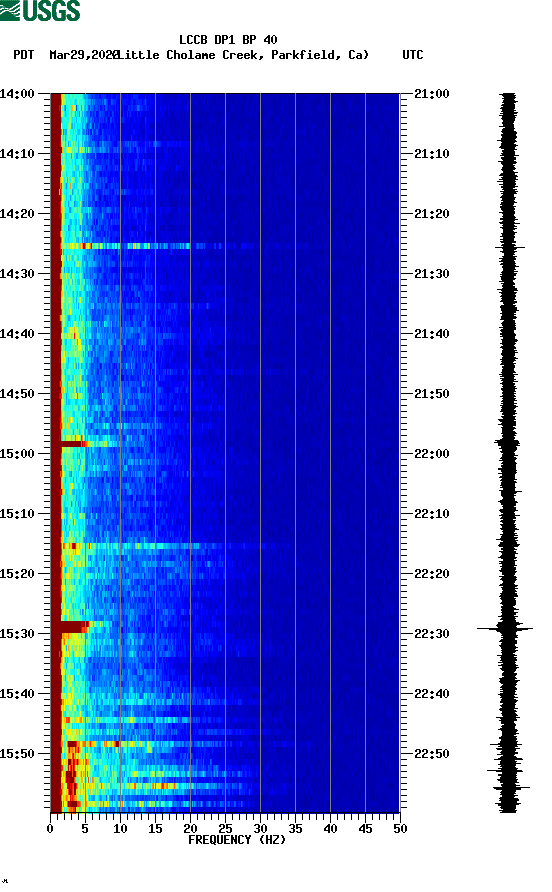This screenshot has height=892, width=552.
Task: Click the large seismogram spike near 22:30
Action: (x=505, y=629)
